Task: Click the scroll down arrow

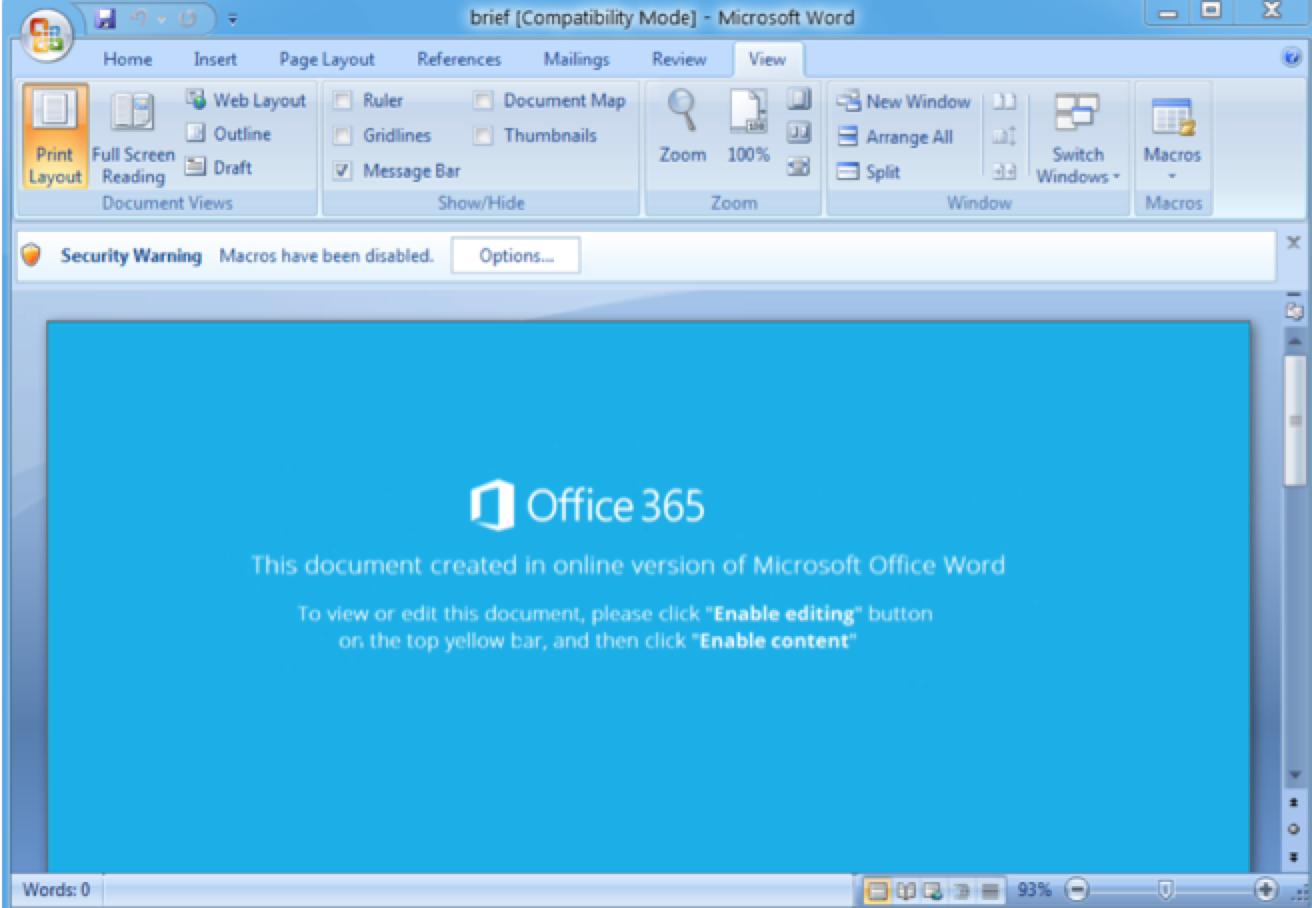Action: pos(1295,775)
